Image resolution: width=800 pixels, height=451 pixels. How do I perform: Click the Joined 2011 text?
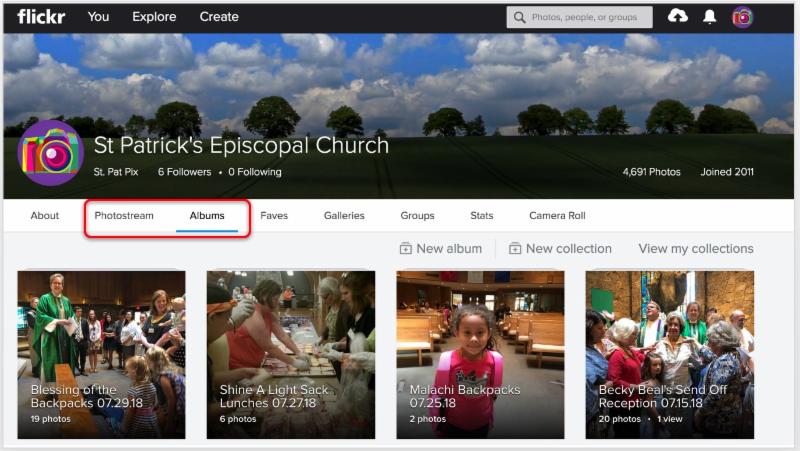(x=727, y=172)
